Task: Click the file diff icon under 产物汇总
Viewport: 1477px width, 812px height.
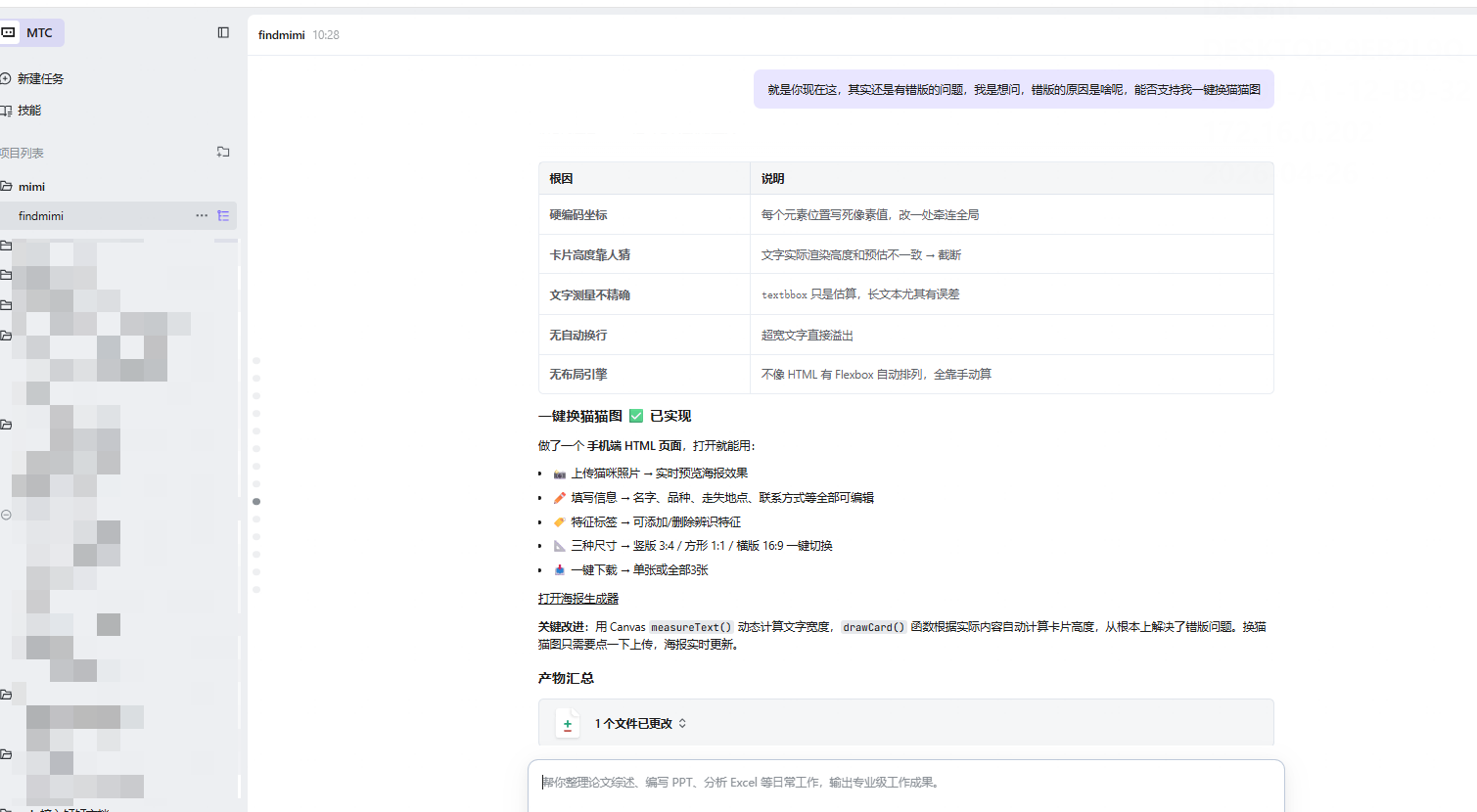Action: pyautogui.click(x=568, y=724)
